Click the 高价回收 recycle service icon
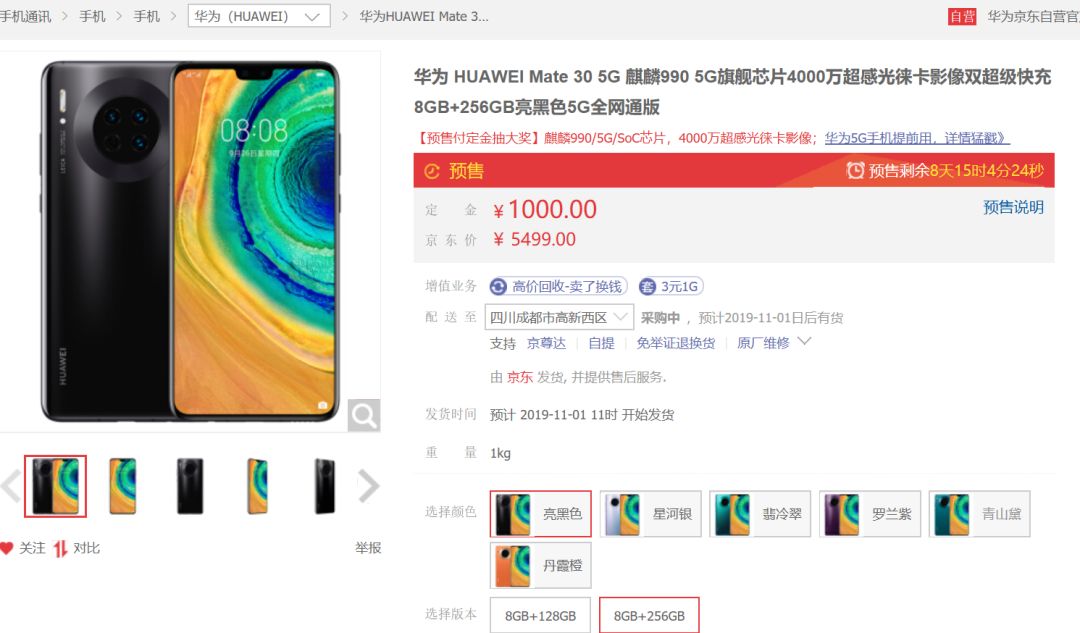 coord(498,287)
